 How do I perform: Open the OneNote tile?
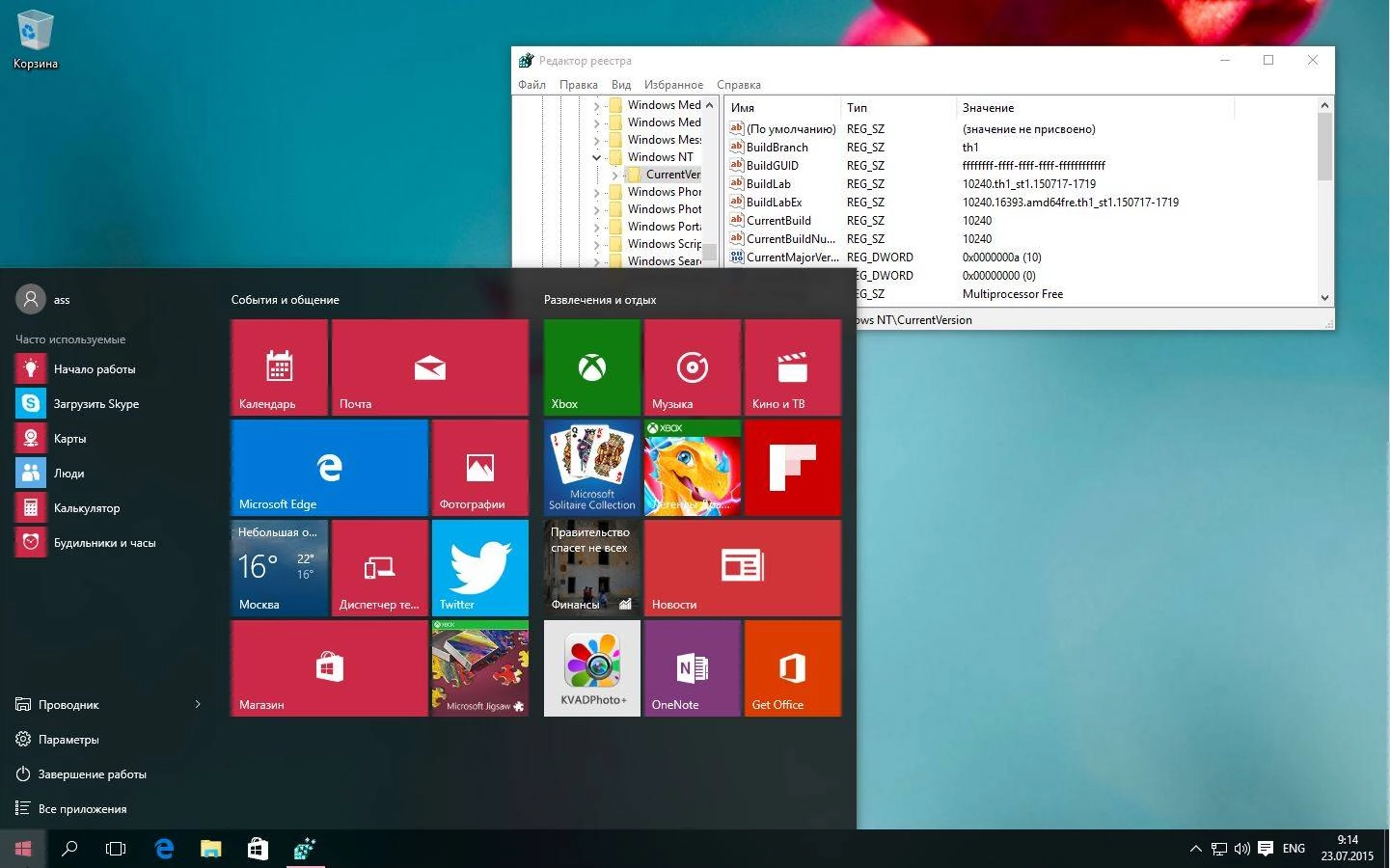[x=693, y=668]
